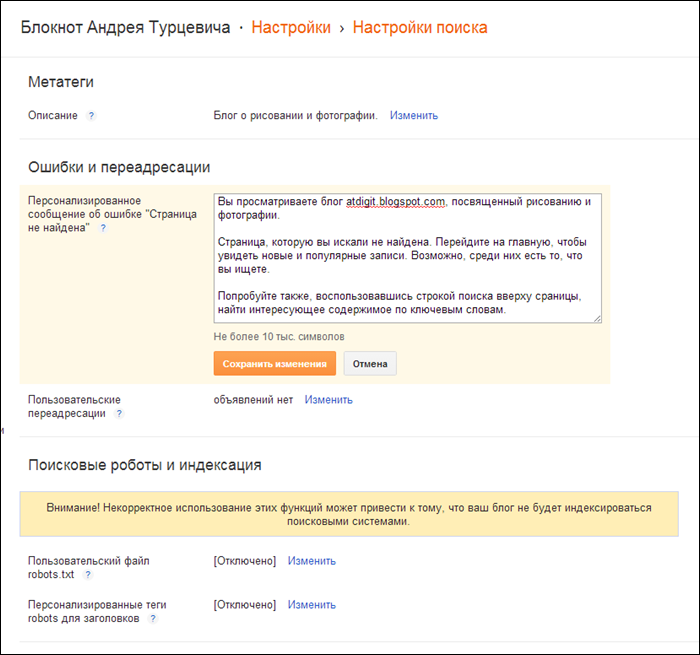The width and height of the screenshot is (700, 655).
Task: Click description text Блог о рисовании и фотографии
Action: click(x=296, y=116)
